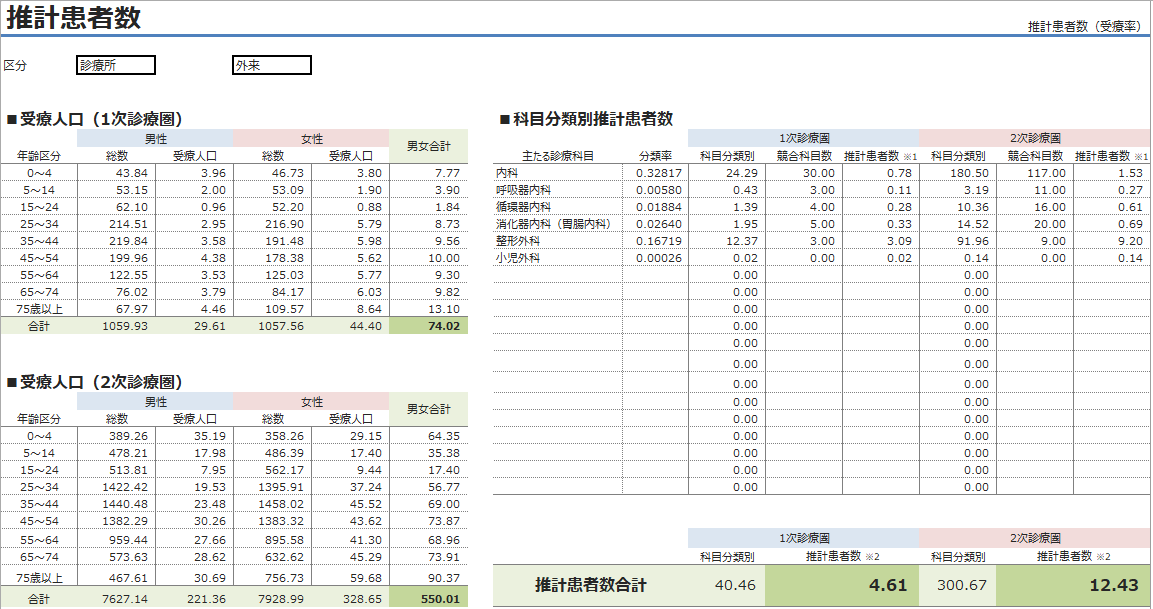Select the 1057.56 female total cell

[x=272, y=326]
